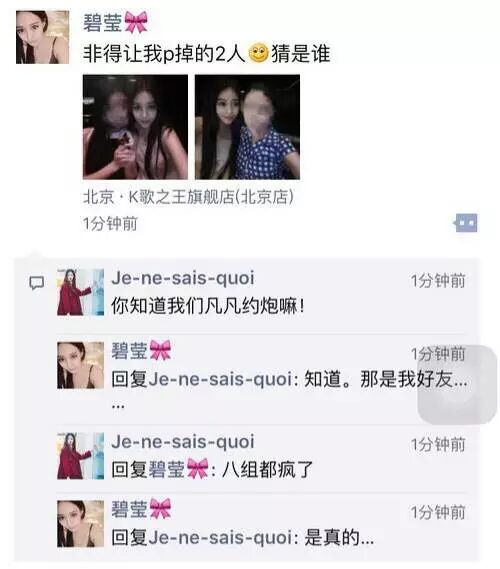Tap 碧莹's avatar beside her first reply
The height and width of the screenshot is (569, 500).
click(x=81, y=365)
